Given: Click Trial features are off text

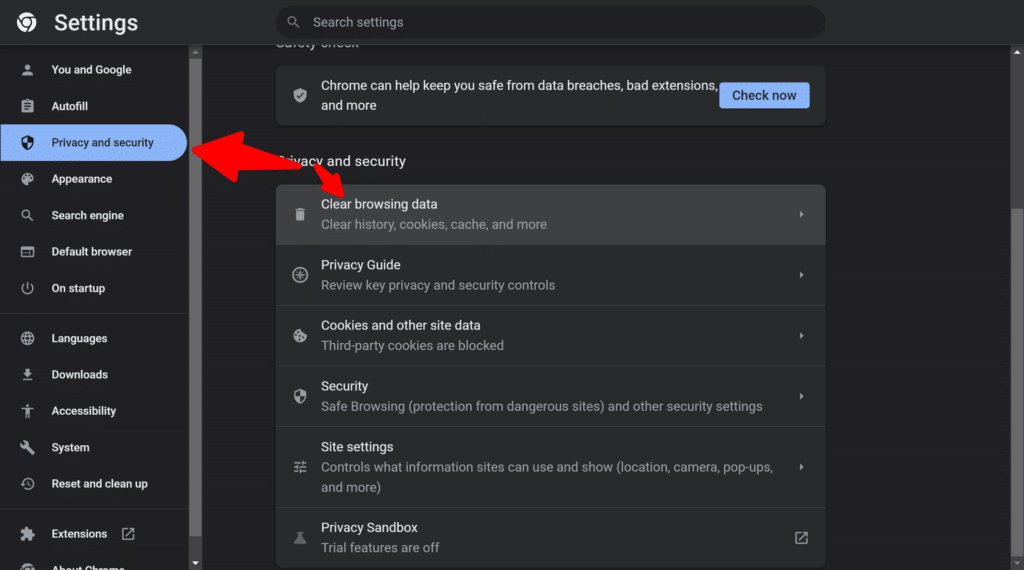Looking at the screenshot, I should pyautogui.click(x=379, y=548).
